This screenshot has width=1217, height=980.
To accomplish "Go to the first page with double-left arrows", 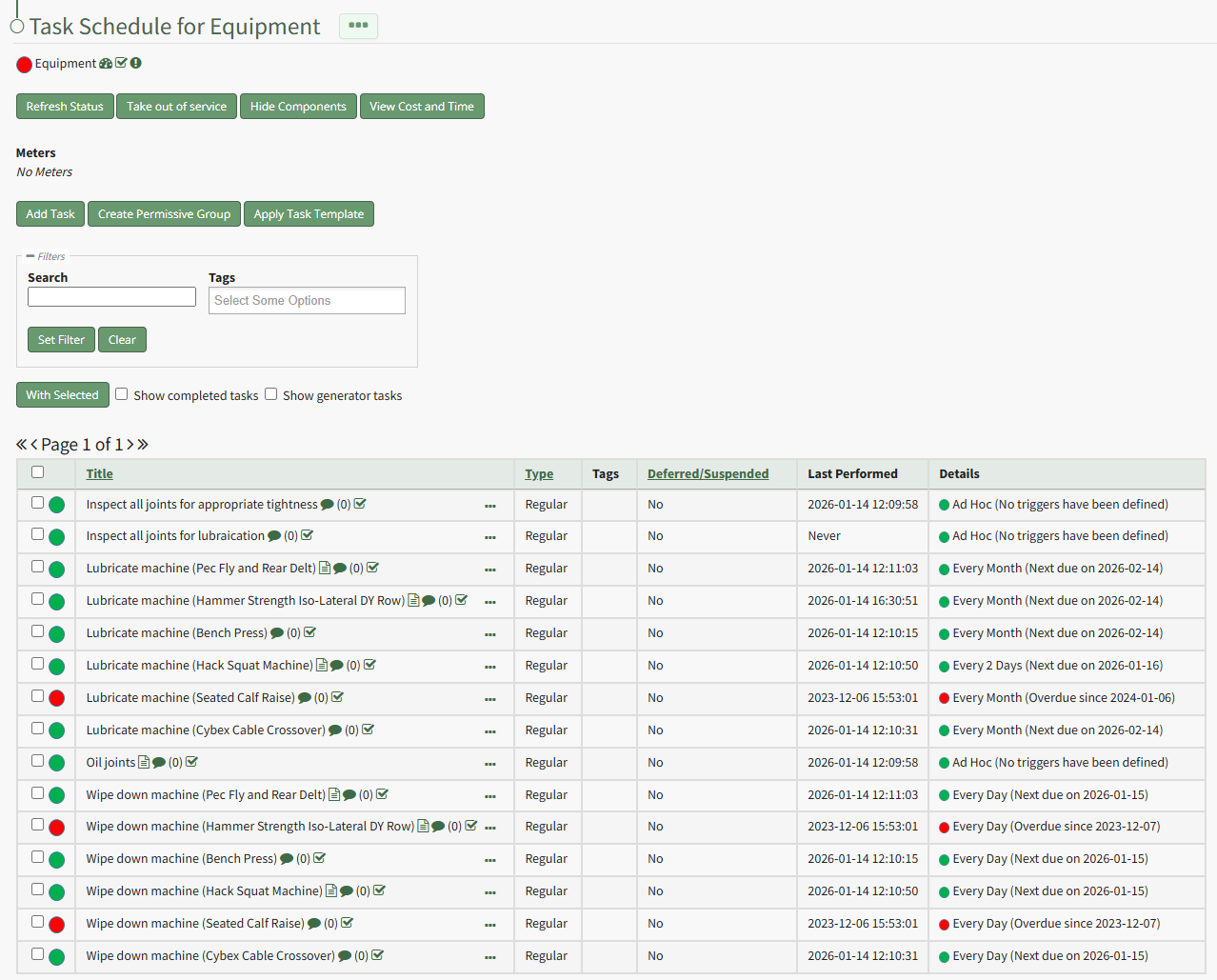I will point(22,445).
